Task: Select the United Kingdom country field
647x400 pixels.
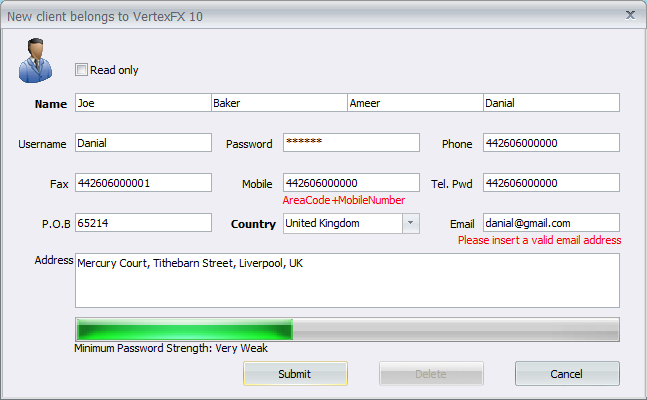Action: click(342, 223)
